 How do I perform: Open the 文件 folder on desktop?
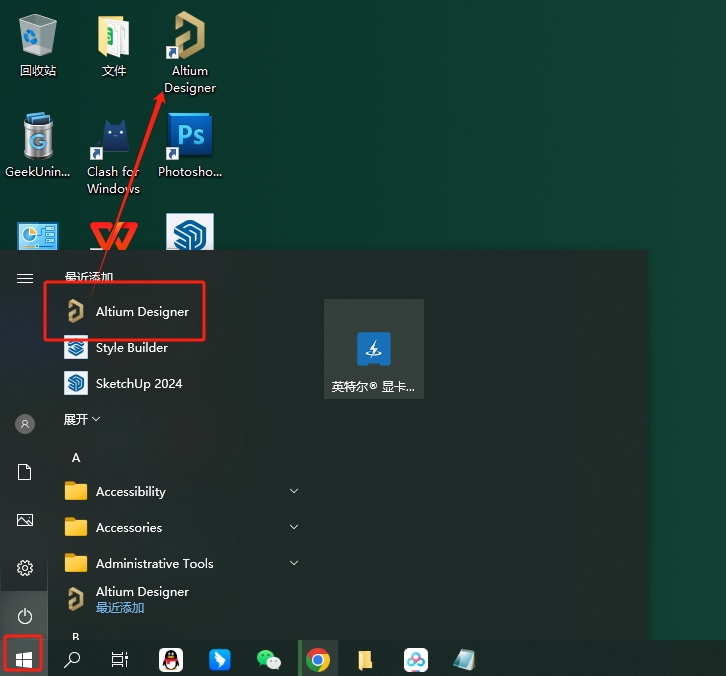point(113,46)
